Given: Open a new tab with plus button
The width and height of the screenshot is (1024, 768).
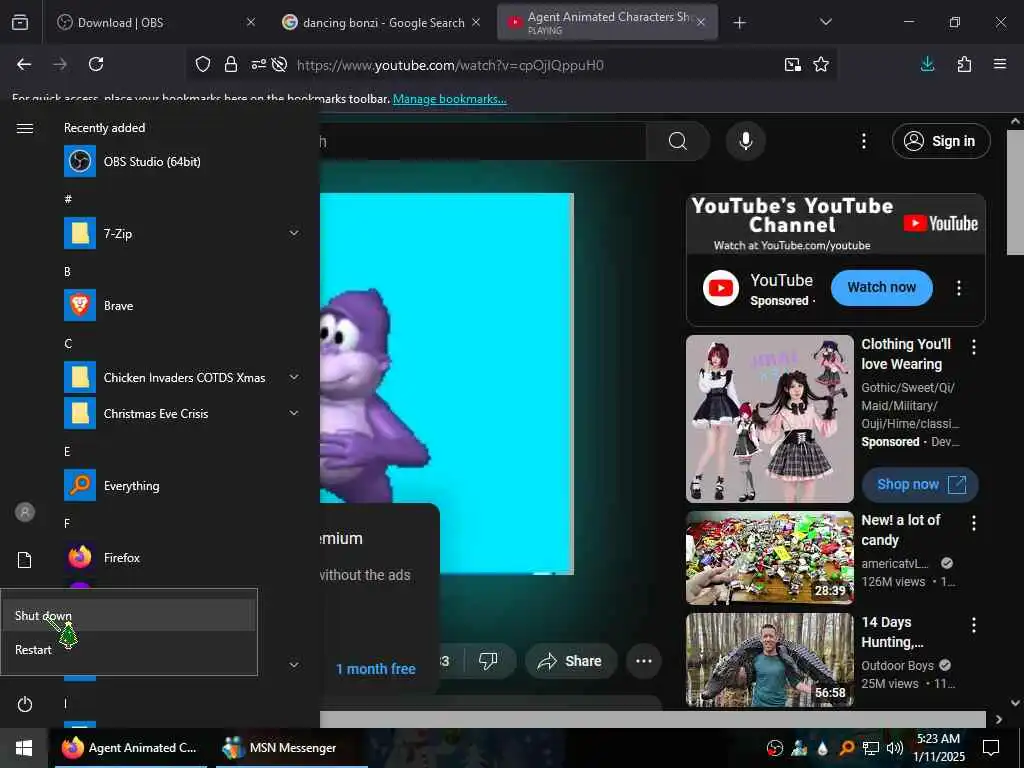Looking at the screenshot, I should point(739,23).
